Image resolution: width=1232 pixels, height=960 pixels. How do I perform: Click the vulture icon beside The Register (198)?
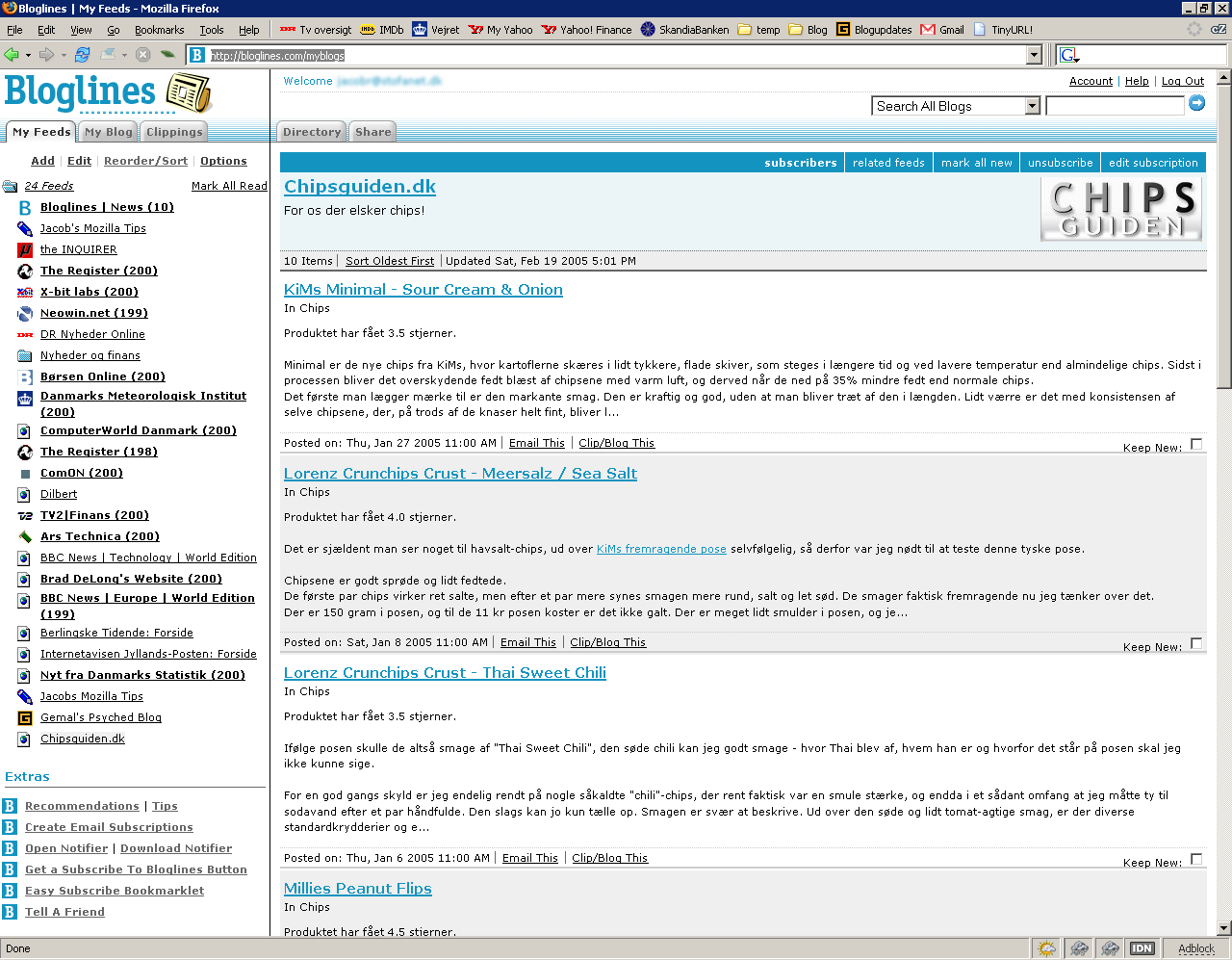click(x=25, y=452)
